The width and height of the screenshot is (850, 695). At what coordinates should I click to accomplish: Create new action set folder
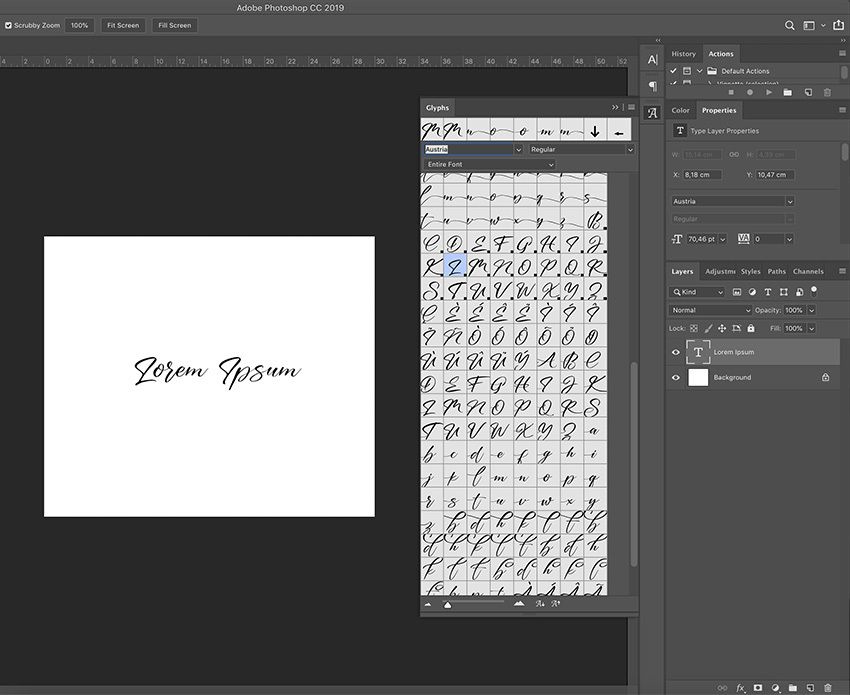click(788, 93)
